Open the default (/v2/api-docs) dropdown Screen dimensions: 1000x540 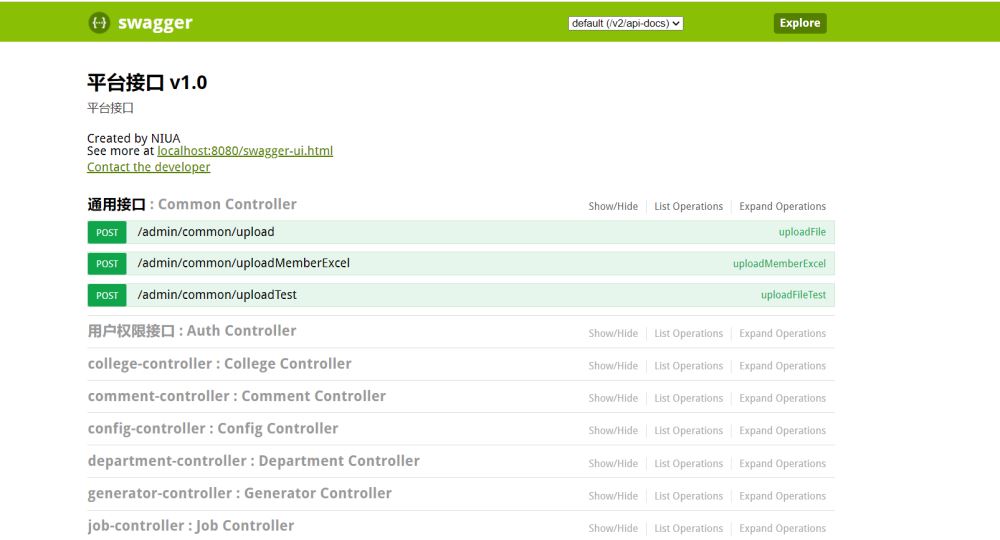[x=625, y=24]
